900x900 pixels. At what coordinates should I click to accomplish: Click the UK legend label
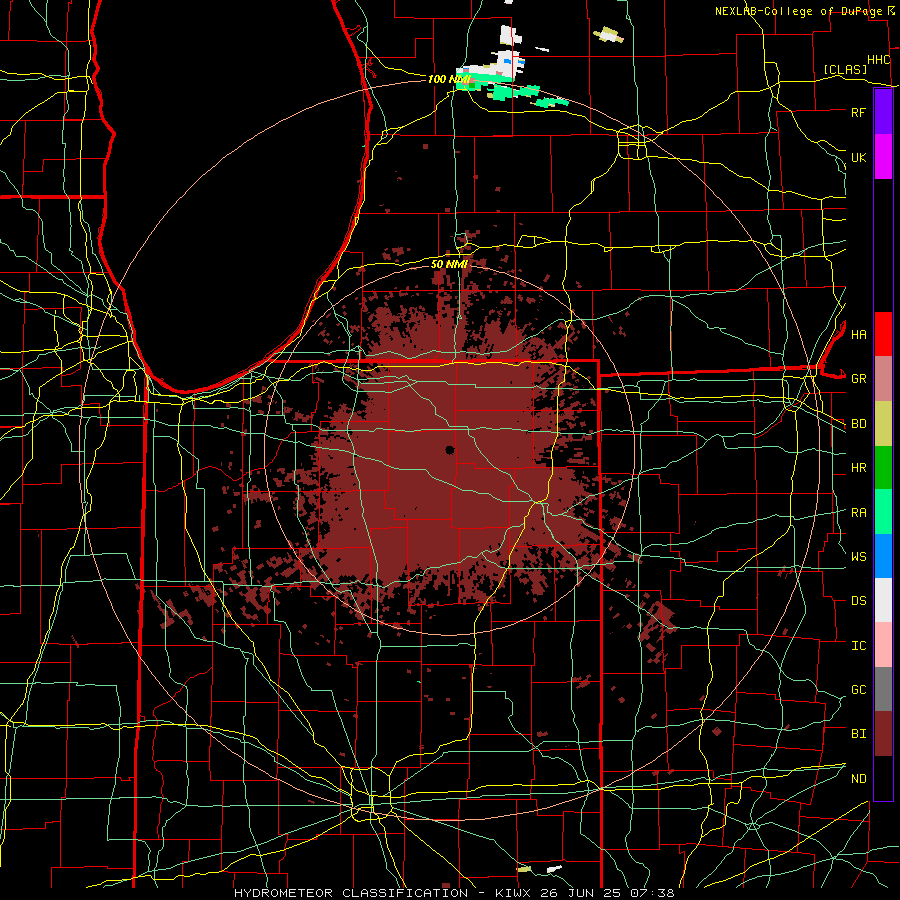pyautogui.click(x=858, y=157)
